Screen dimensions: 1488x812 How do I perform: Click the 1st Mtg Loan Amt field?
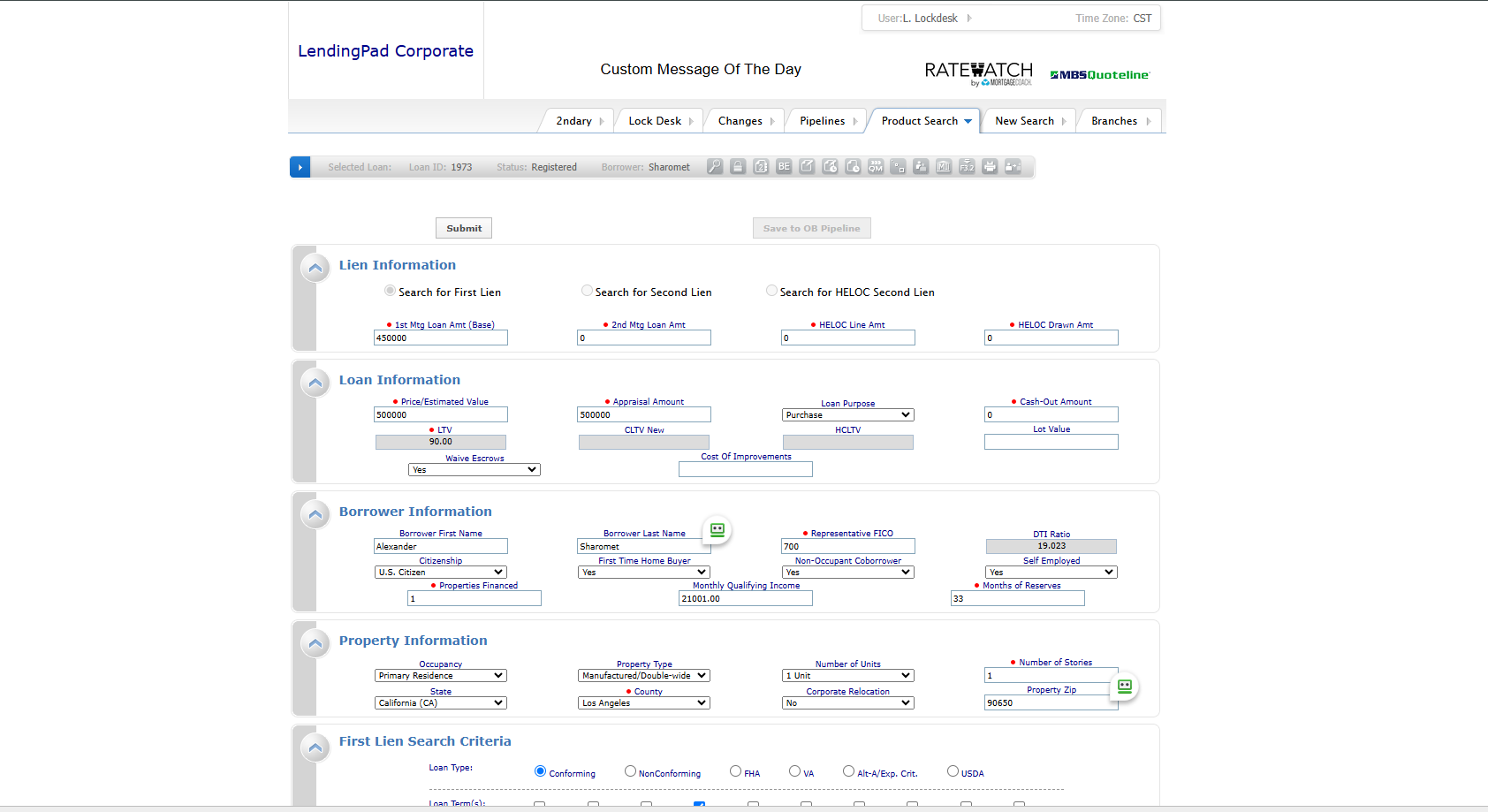441,338
